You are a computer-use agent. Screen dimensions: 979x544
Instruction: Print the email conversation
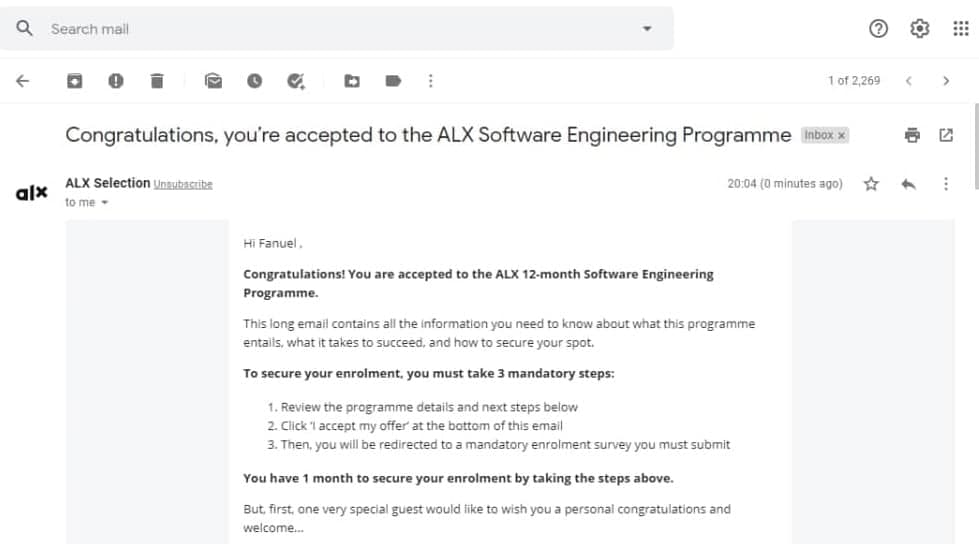912,135
